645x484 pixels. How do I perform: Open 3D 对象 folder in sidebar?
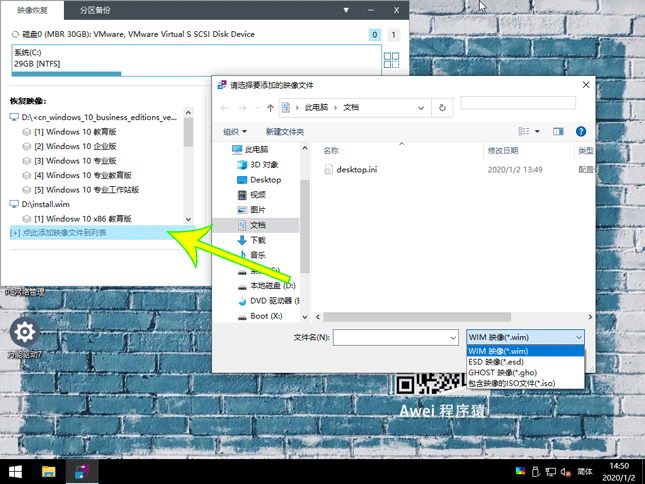[x=258, y=164]
